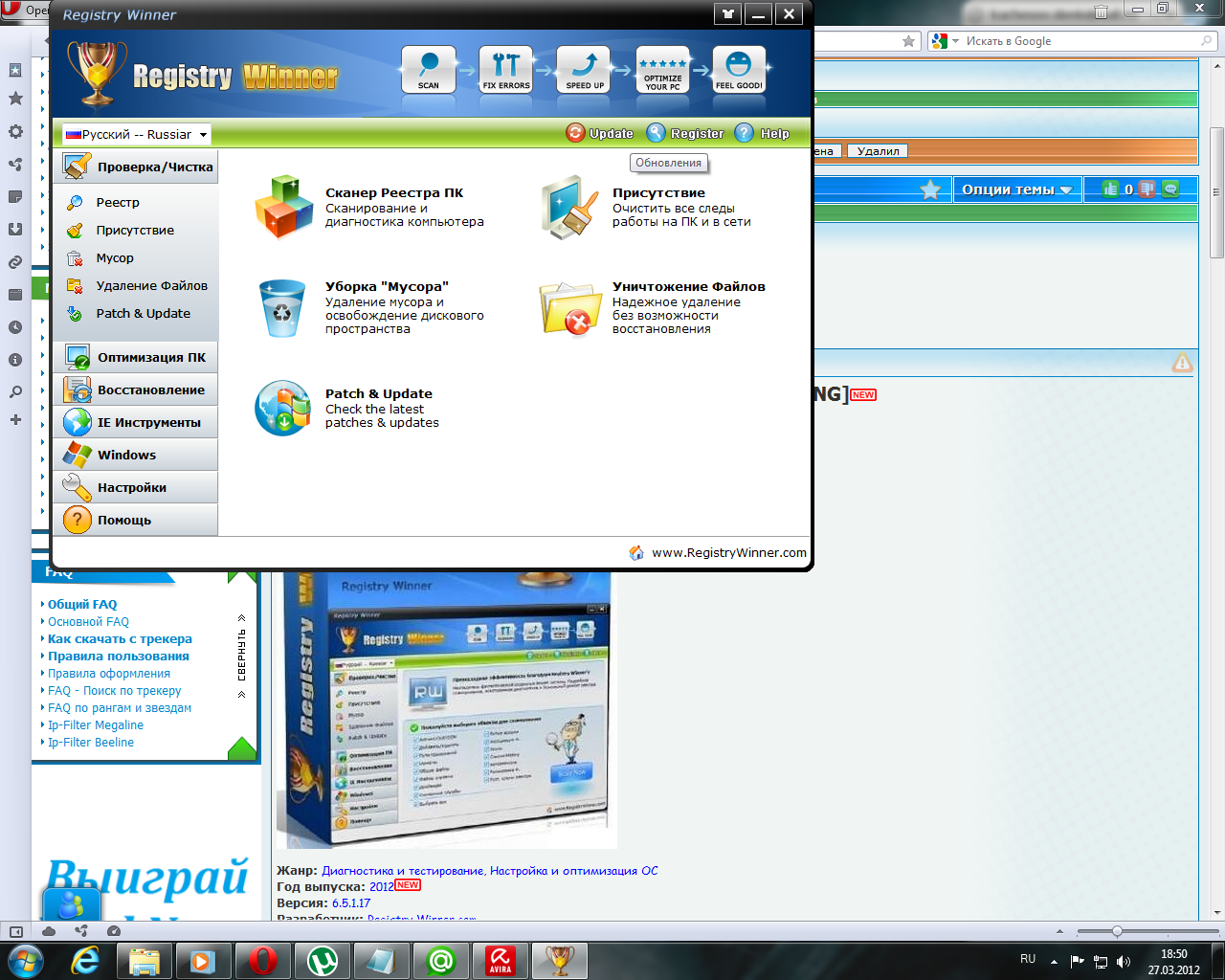Open the Настройки section

pyautogui.click(x=136, y=488)
